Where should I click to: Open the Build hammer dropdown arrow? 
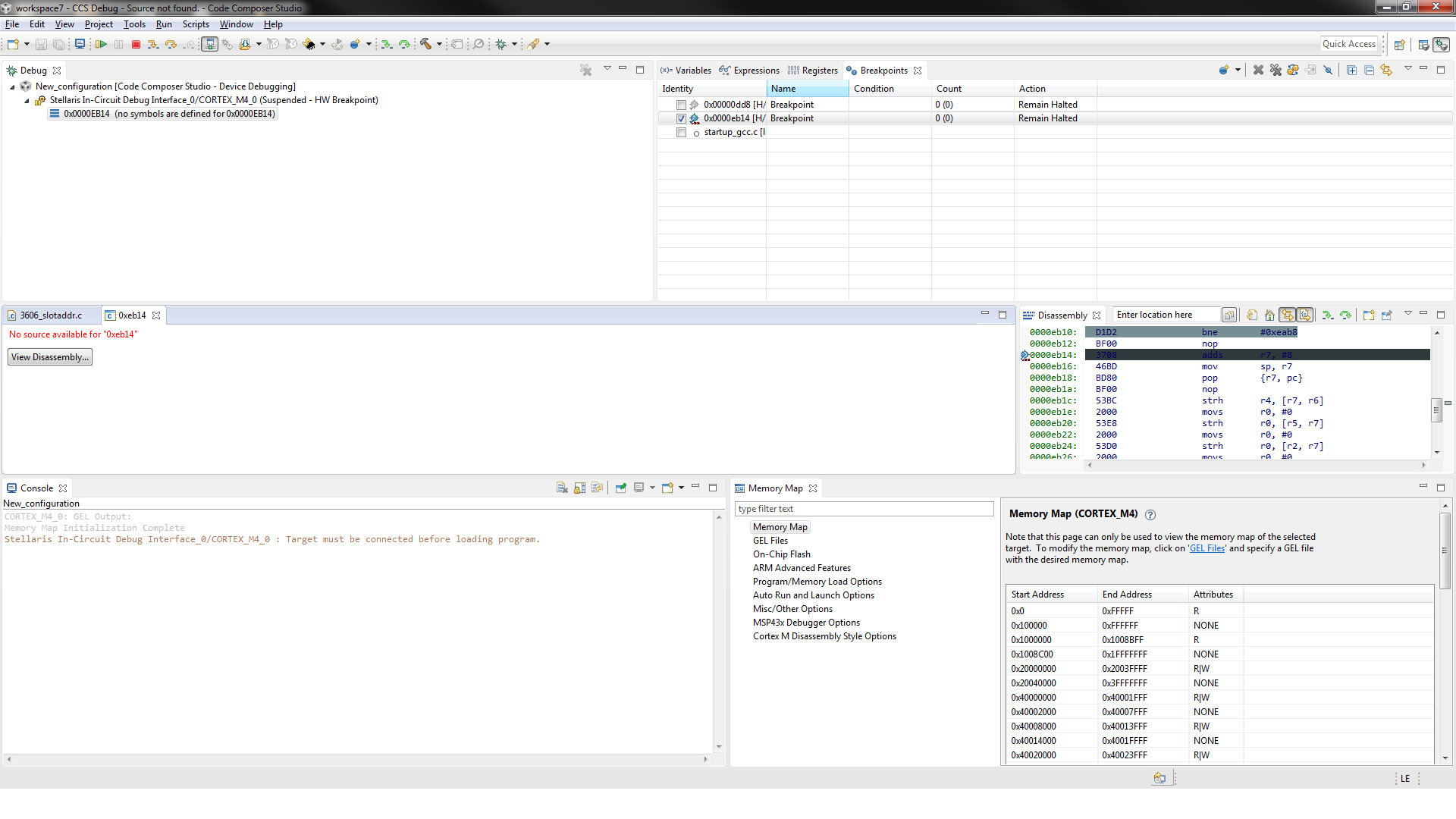tap(439, 45)
